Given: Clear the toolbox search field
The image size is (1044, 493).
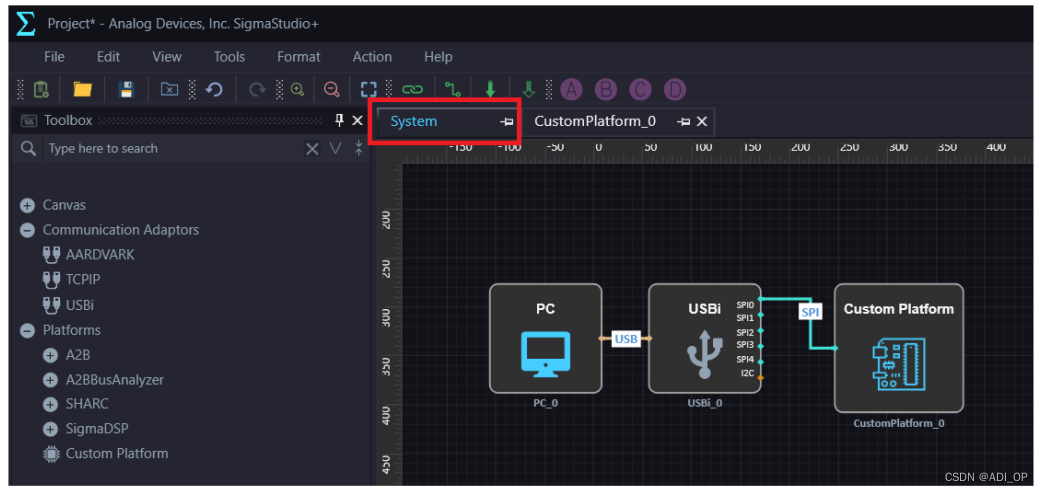Looking at the screenshot, I should click(x=312, y=149).
